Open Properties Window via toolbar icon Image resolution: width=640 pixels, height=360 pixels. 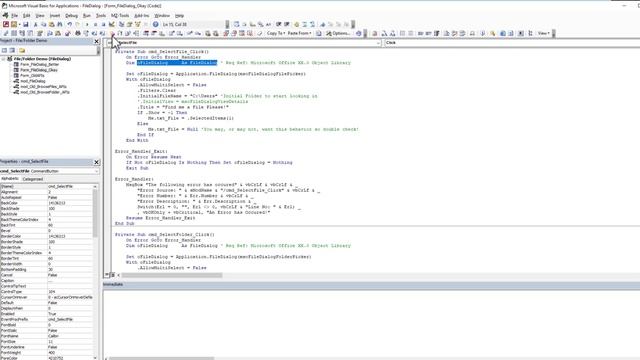pyautogui.click(x=129, y=24)
